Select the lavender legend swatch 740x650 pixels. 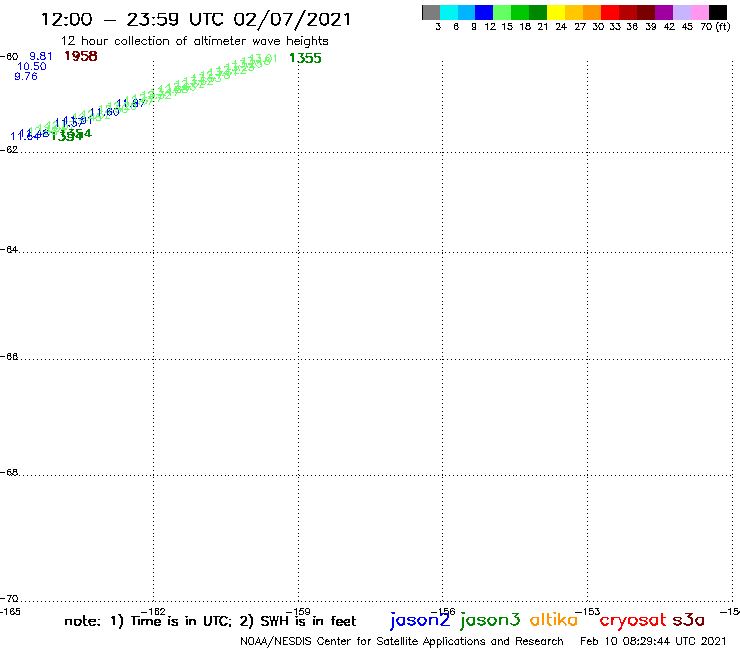[x=682, y=12]
